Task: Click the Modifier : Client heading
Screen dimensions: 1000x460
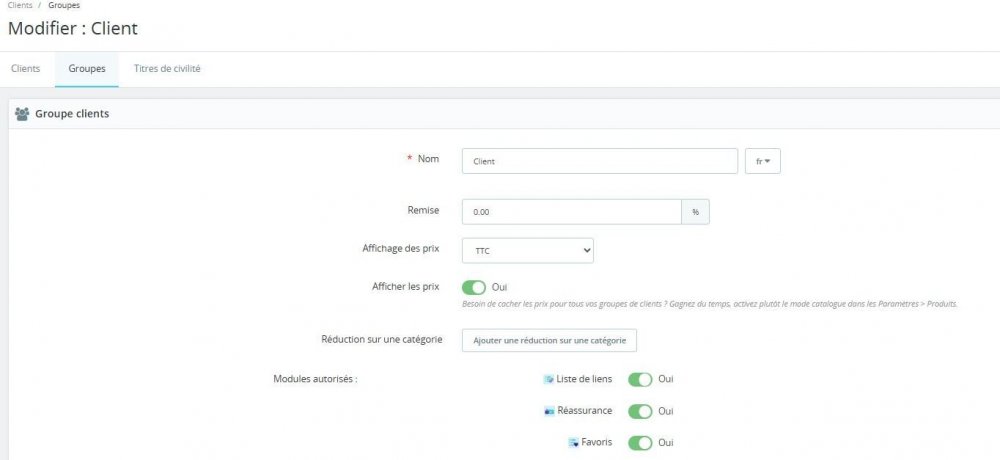Action: tap(73, 29)
